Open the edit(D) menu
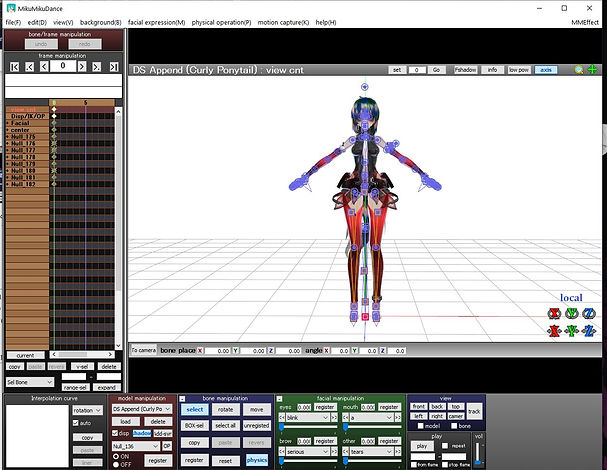This screenshot has width=607, height=470. click(x=37, y=22)
